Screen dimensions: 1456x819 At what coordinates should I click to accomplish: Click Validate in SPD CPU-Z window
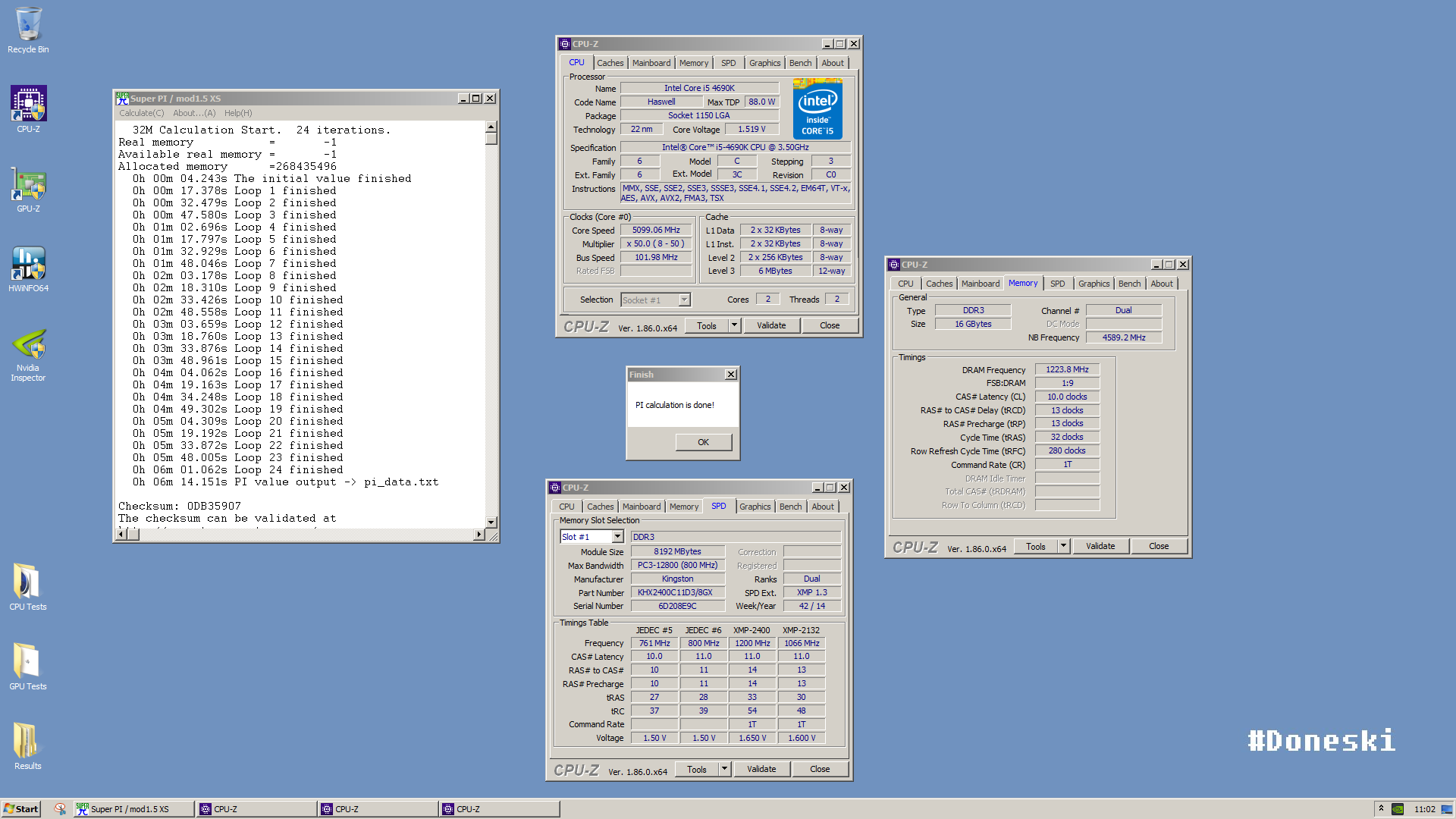(x=761, y=769)
